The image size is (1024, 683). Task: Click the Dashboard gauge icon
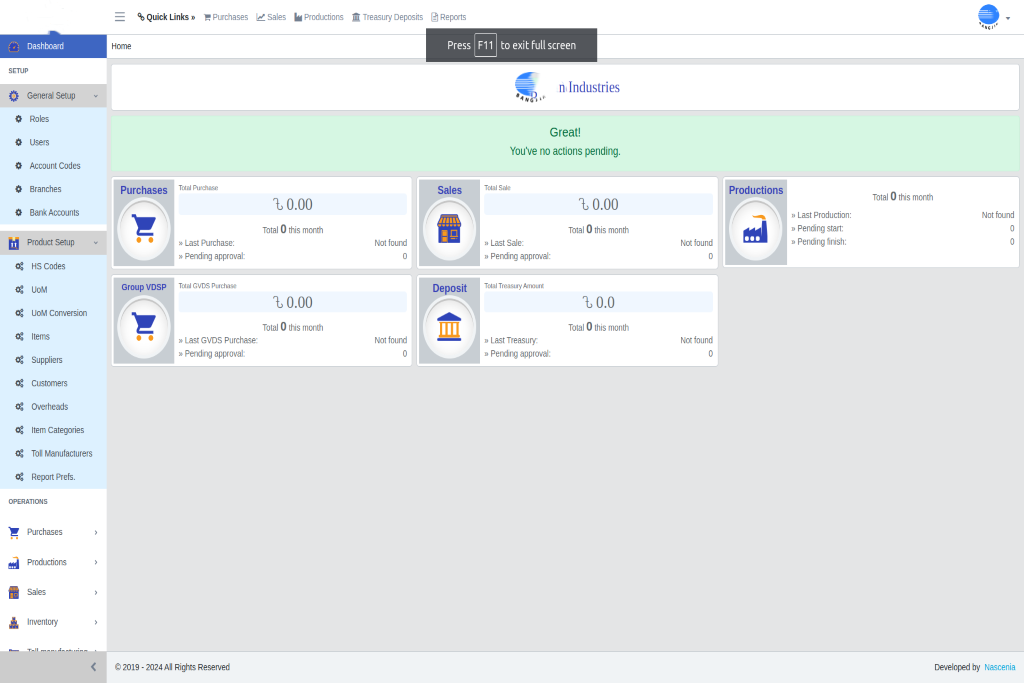click(x=14, y=46)
